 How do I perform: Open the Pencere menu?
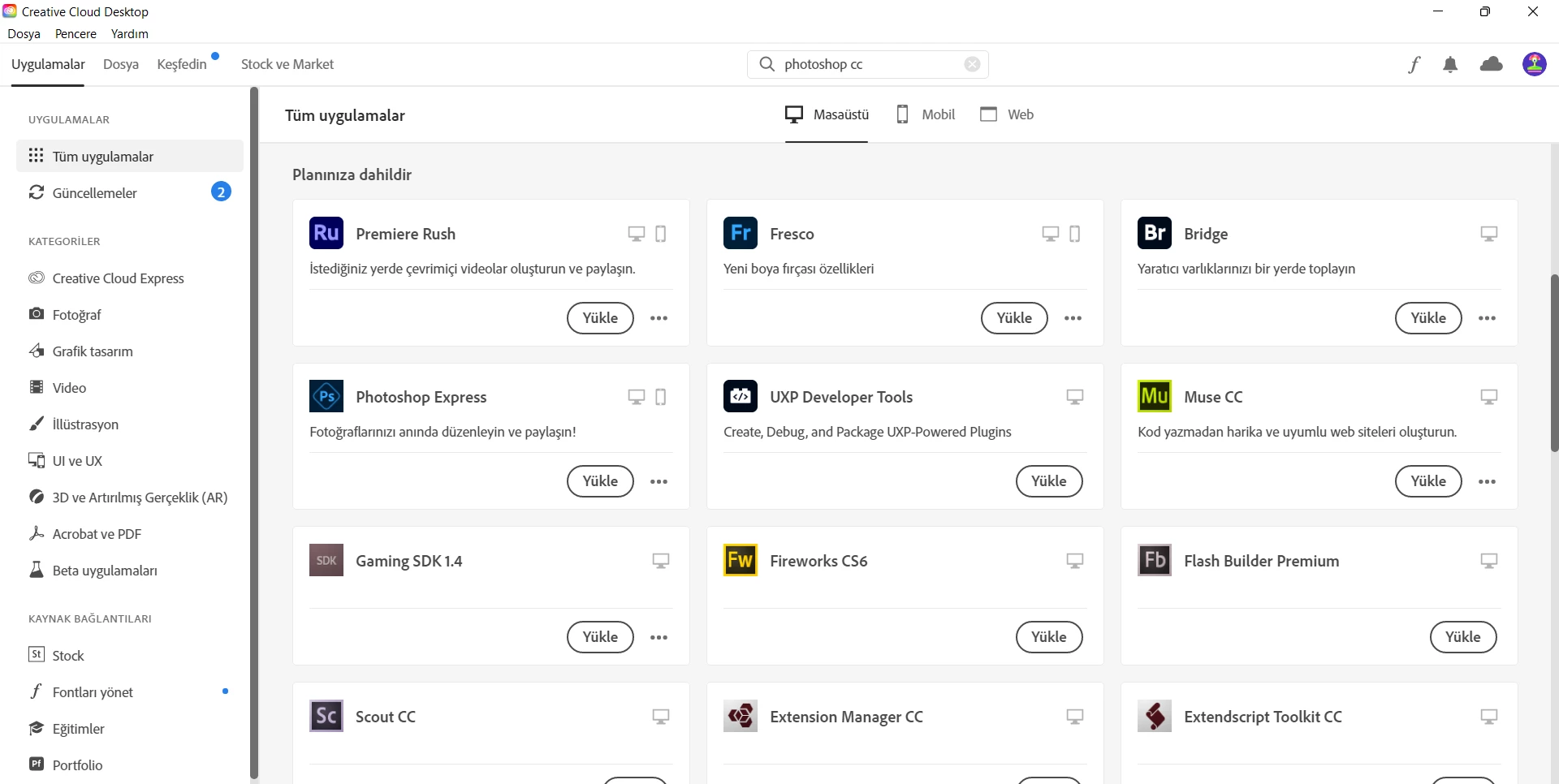coord(76,34)
